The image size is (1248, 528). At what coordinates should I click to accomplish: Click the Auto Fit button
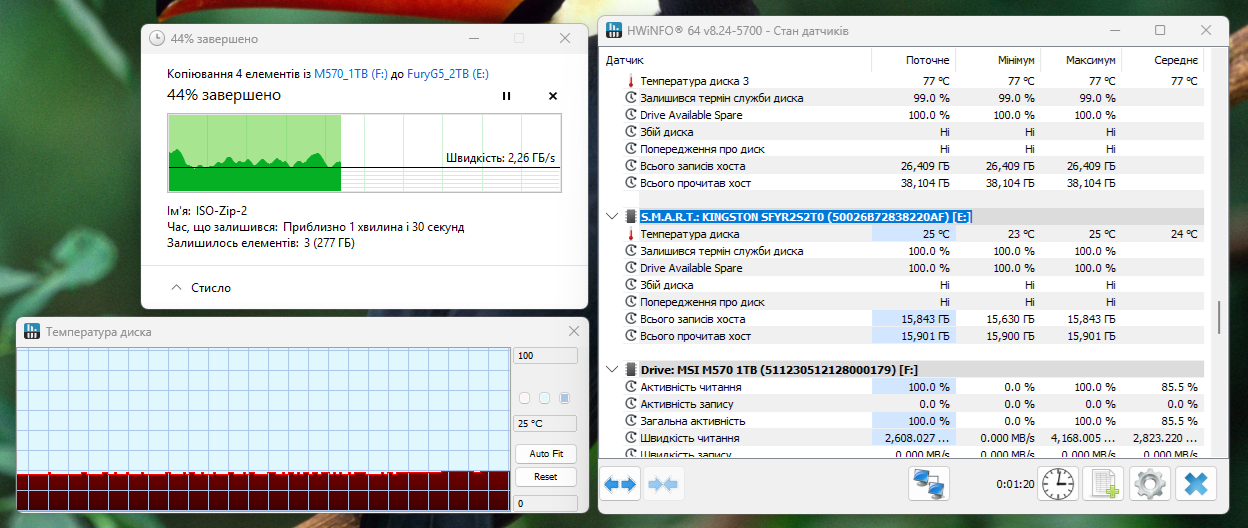[545, 454]
